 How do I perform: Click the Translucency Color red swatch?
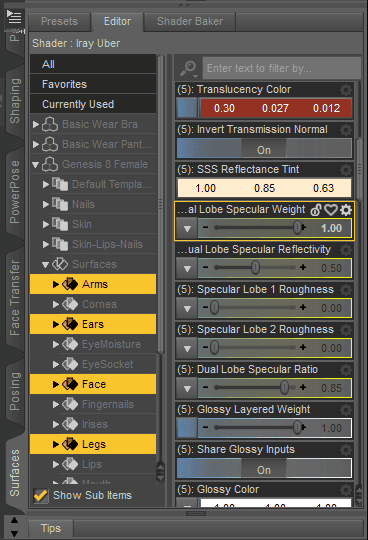click(x=276, y=108)
